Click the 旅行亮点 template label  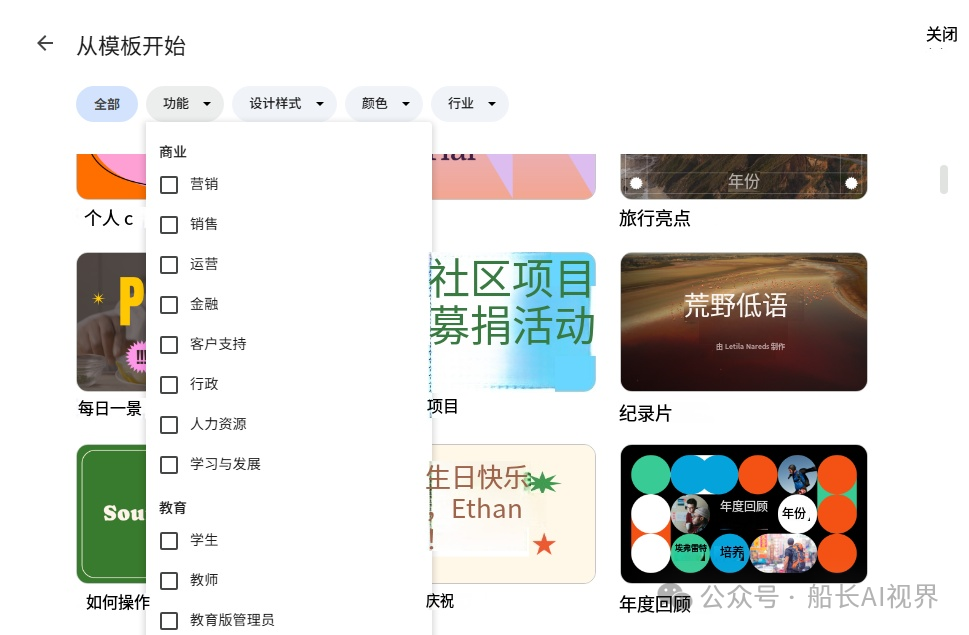[x=654, y=218]
